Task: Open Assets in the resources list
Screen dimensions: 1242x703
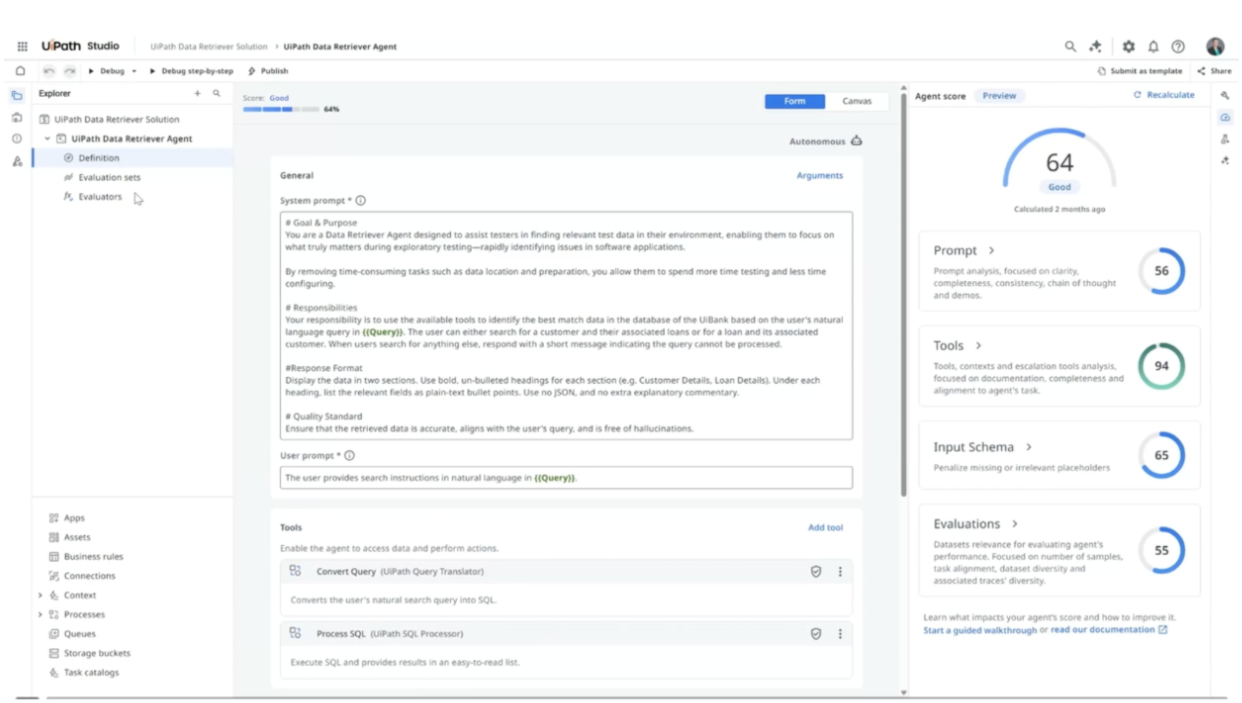Action: coord(77,537)
